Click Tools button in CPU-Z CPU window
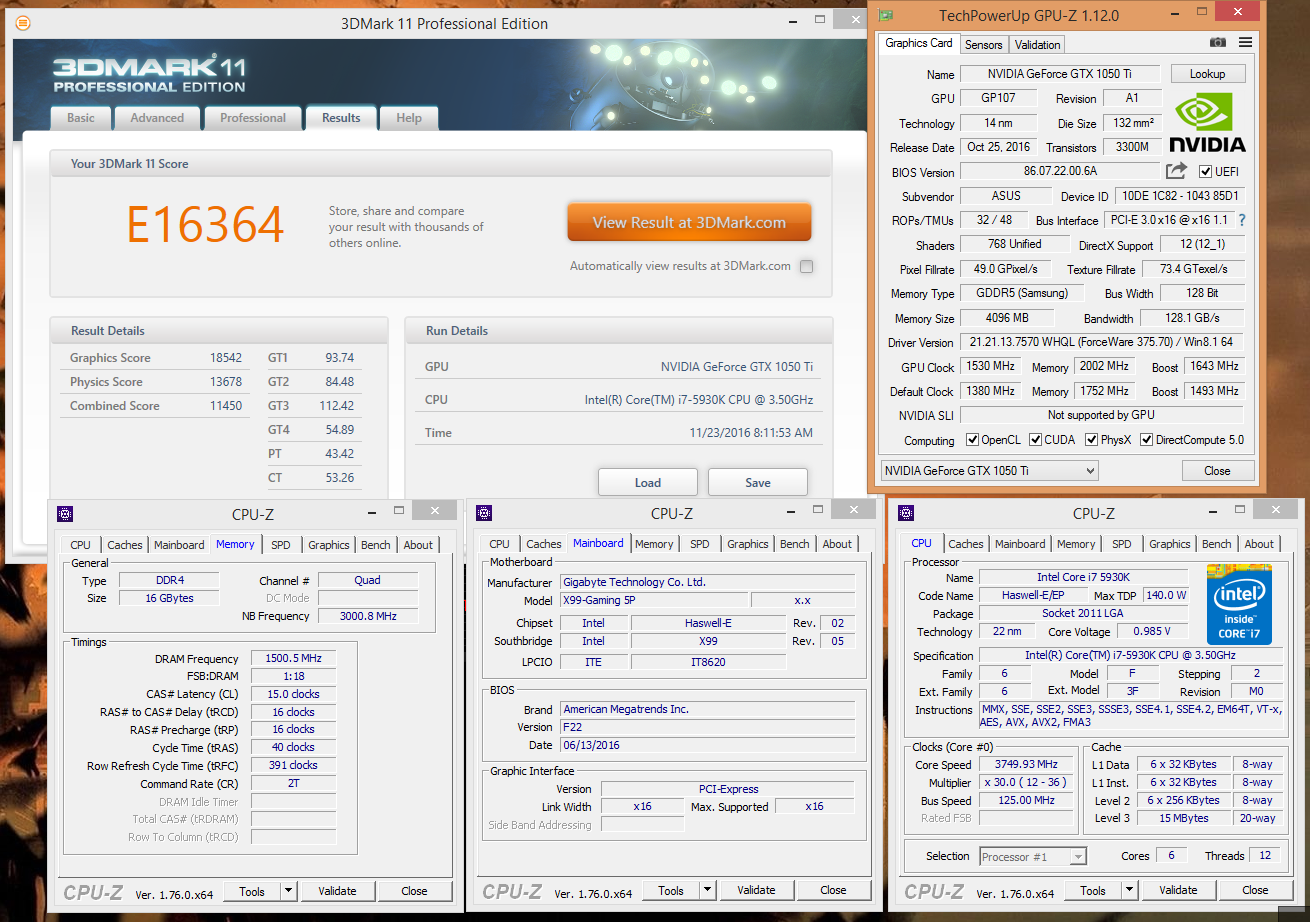The height and width of the screenshot is (922, 1310). pyautogui.click(x=1093, y=890)
